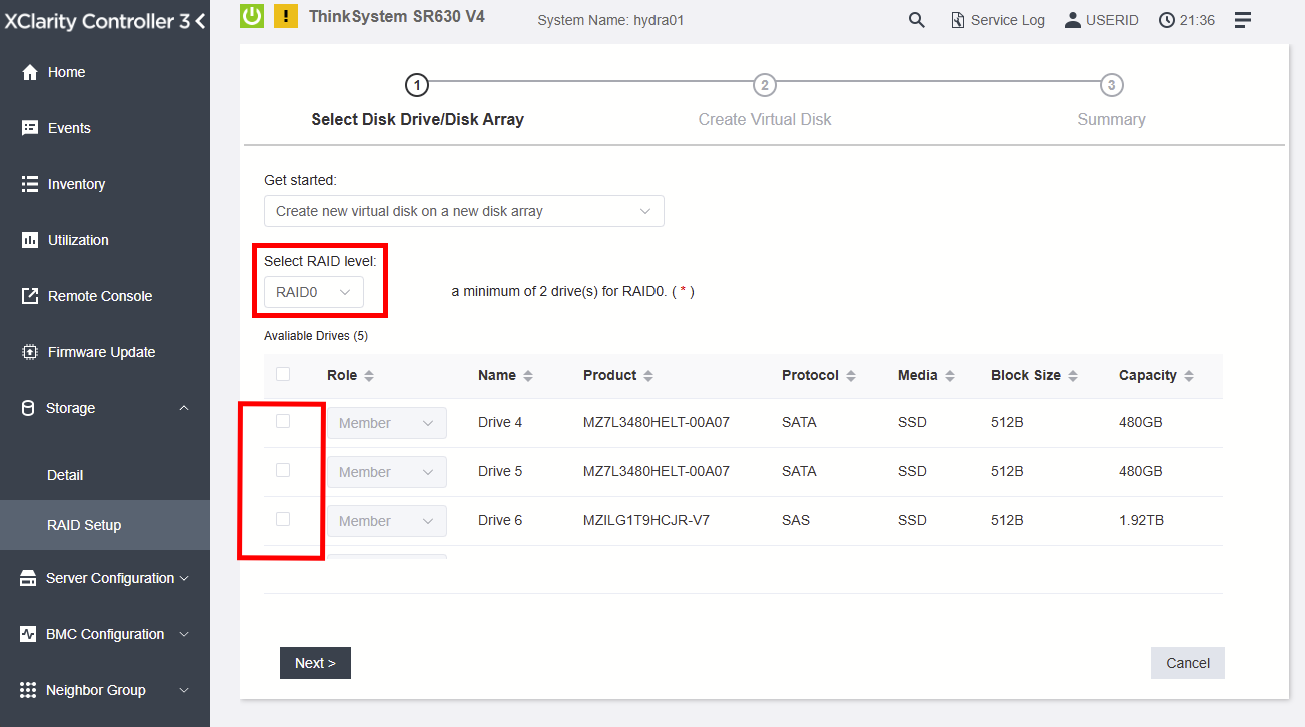Screen dimensions: 1305x727
Task: Sort the table by Capacity
Action: coord(1189,375)
